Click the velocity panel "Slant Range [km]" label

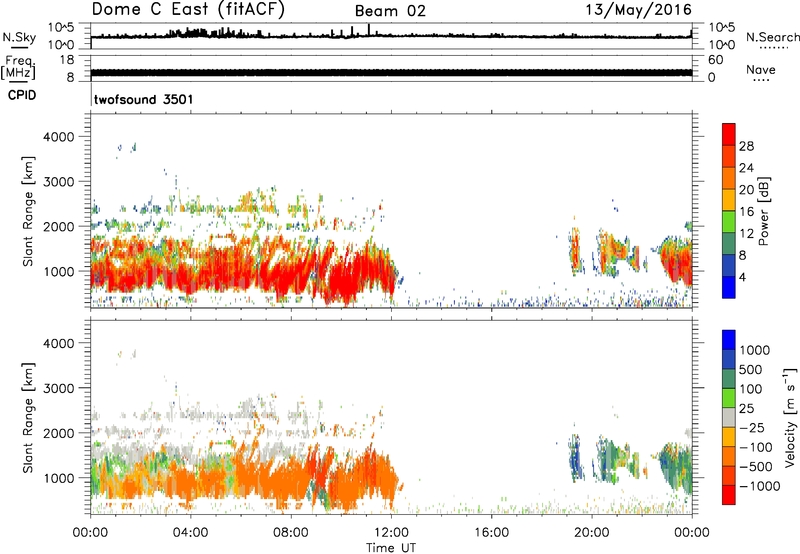click(x=28, y=417)
